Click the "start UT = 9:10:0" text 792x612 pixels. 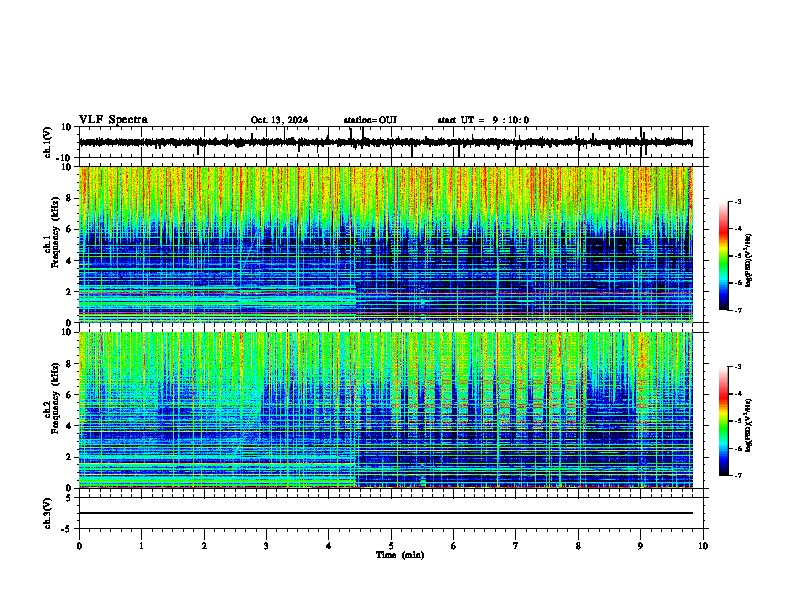tap(483, 120)
